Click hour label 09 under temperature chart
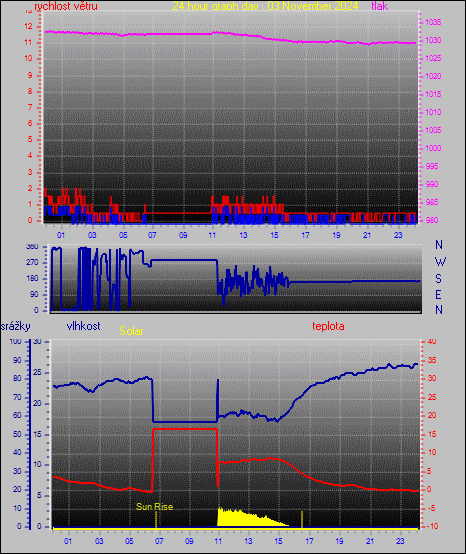466x554 pixels. 189,541
